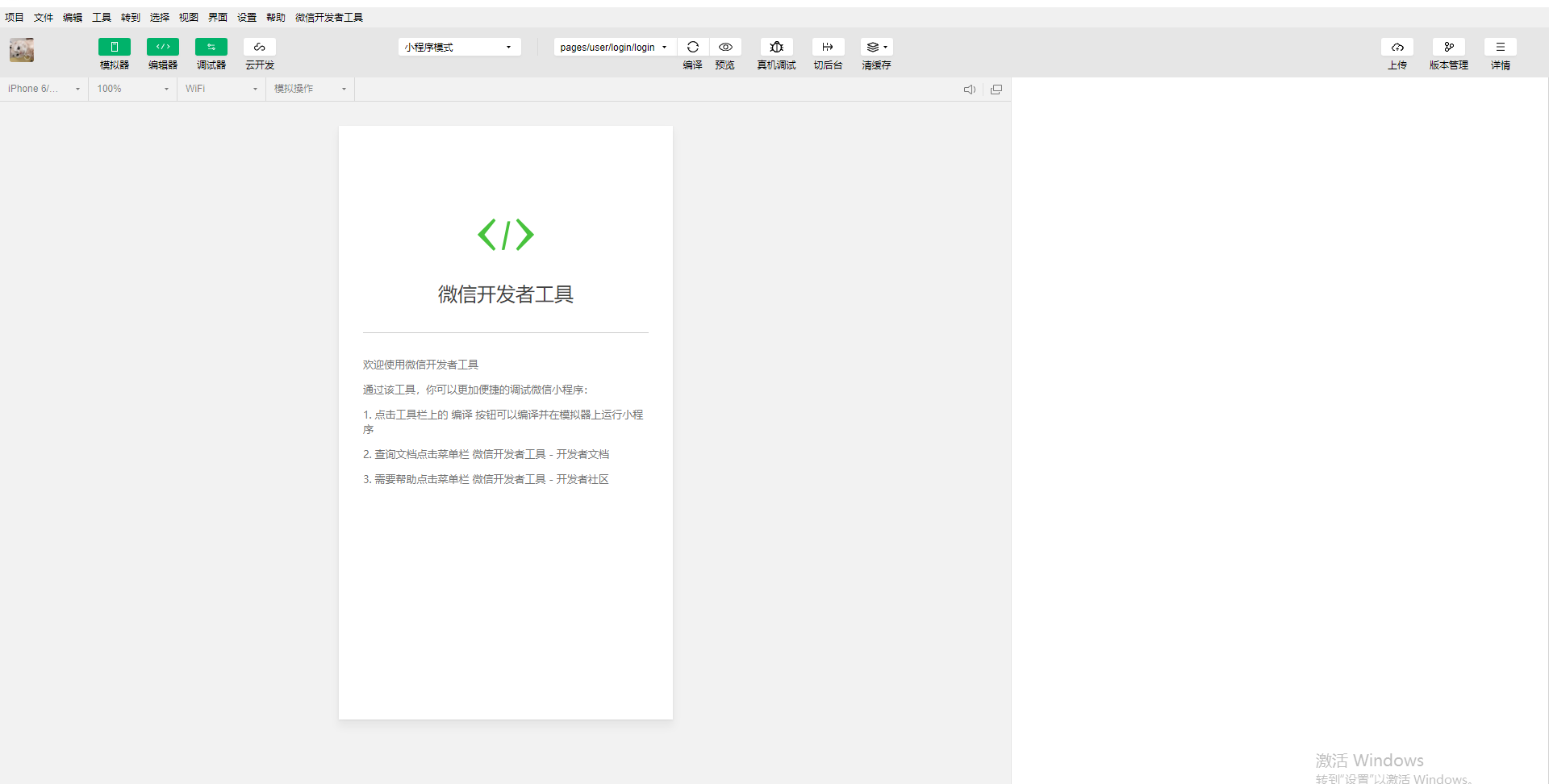Toggle the simulator (模拟器) panel
The image size is (1549, 784).
point(115,47)
